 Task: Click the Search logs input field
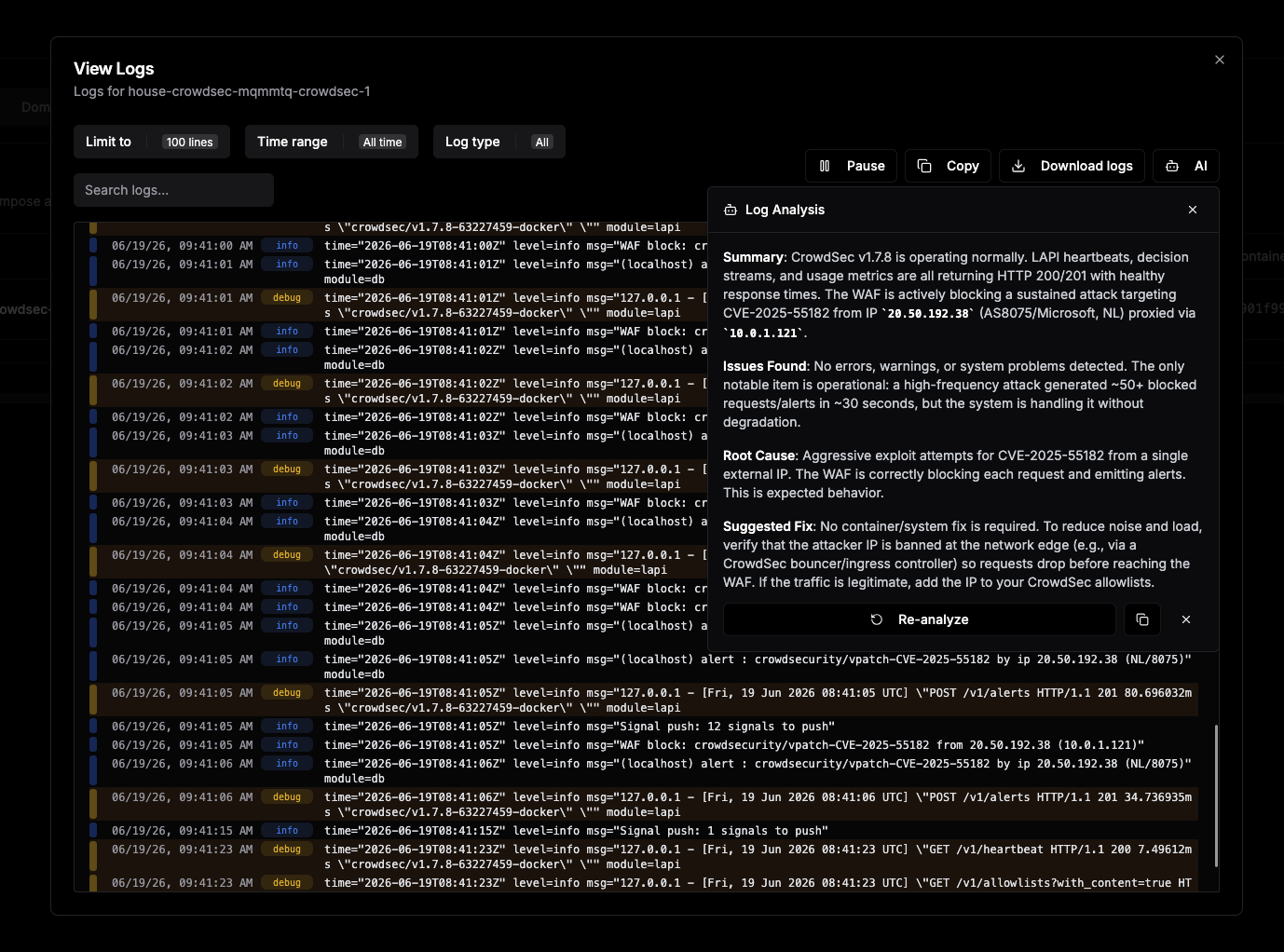173,190
